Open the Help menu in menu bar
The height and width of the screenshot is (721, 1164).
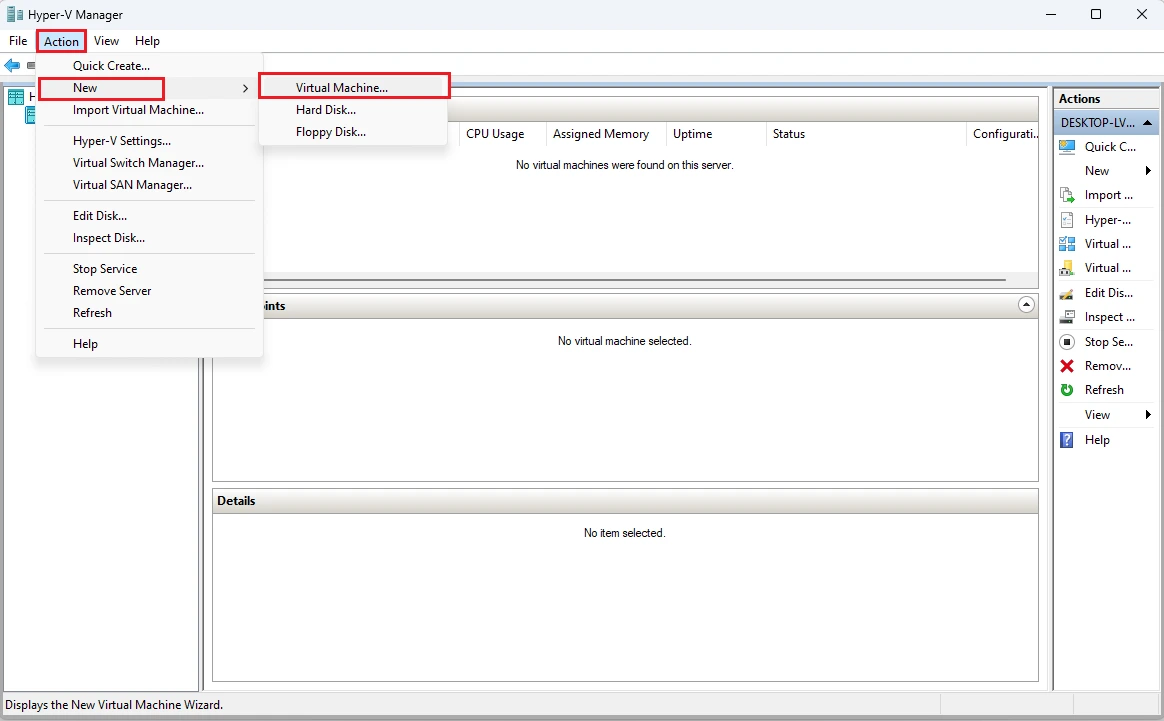tap(147, 41)
